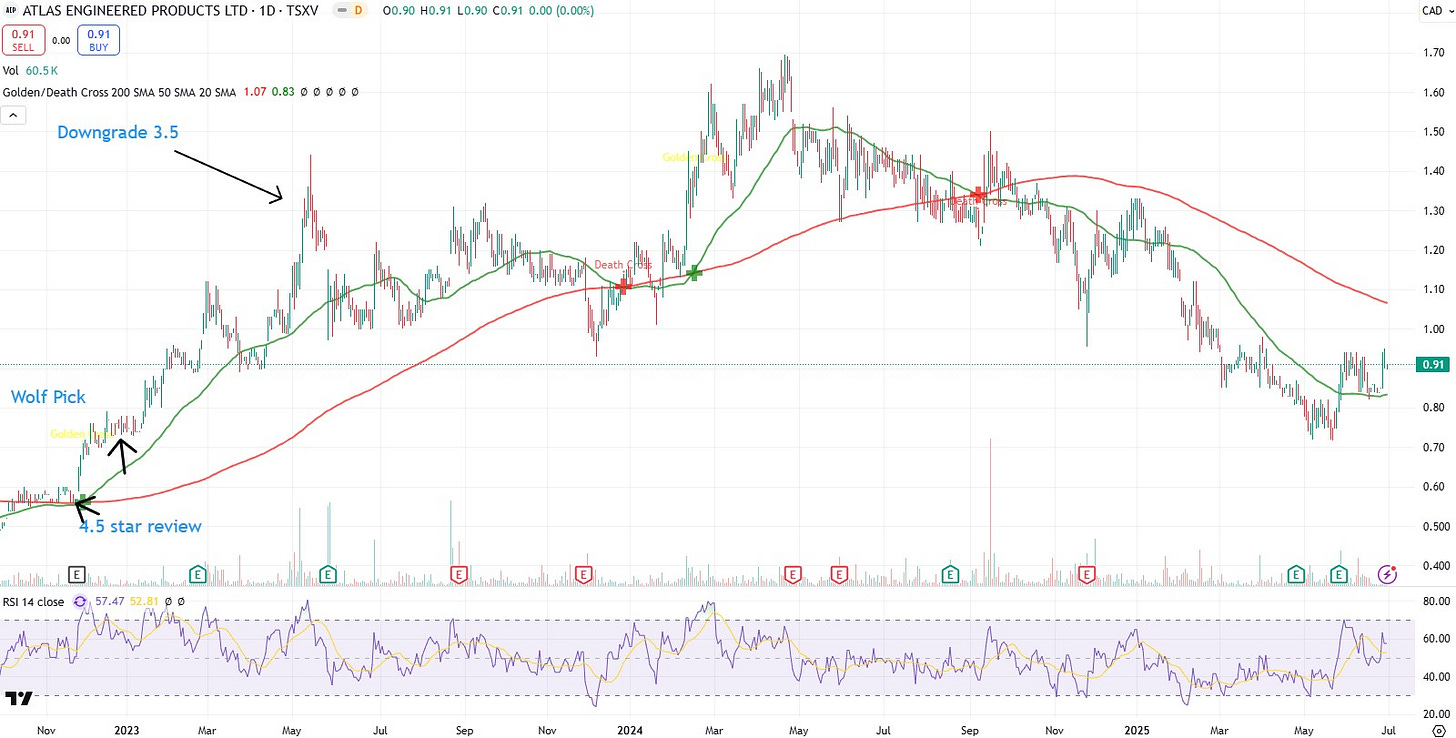
Task: Open chart settings gear at bottom right
Action: pyautogui.click(x=1438, y=730)
